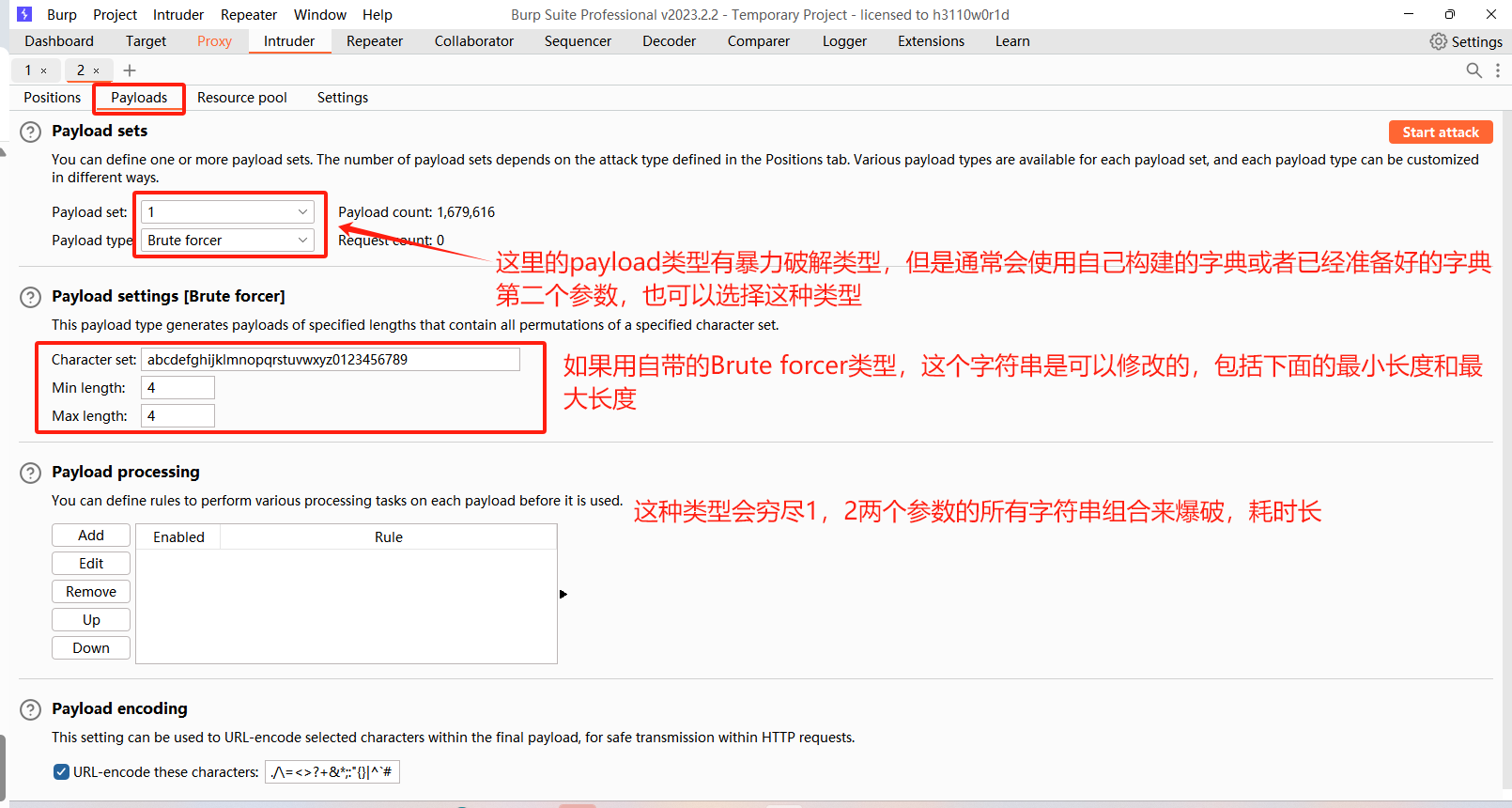Click the Start attack button
This screenshot has width=1512, height=808.
pyautogui.click(x=1441, y=132)
